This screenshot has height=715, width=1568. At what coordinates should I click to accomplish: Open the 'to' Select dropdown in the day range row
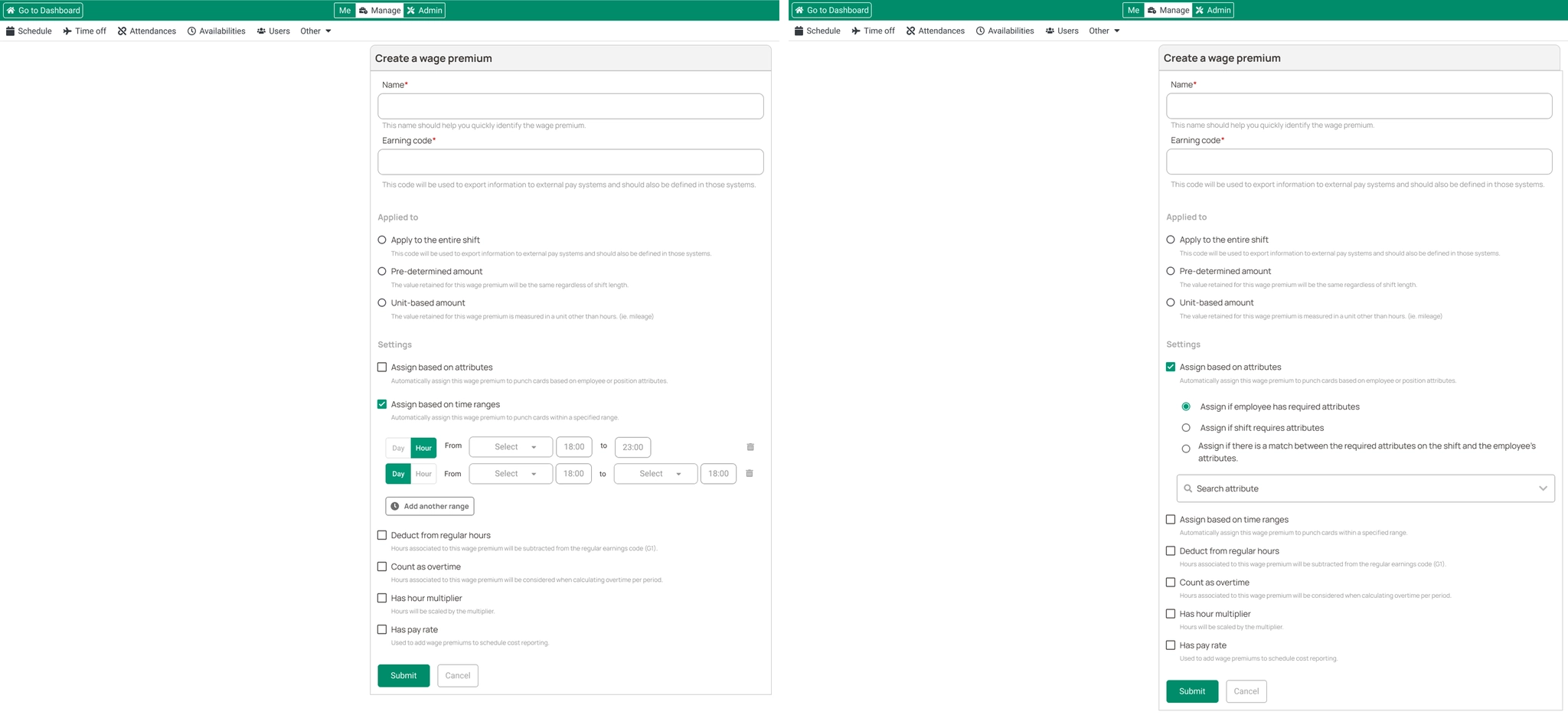click(x=655, y=474)
